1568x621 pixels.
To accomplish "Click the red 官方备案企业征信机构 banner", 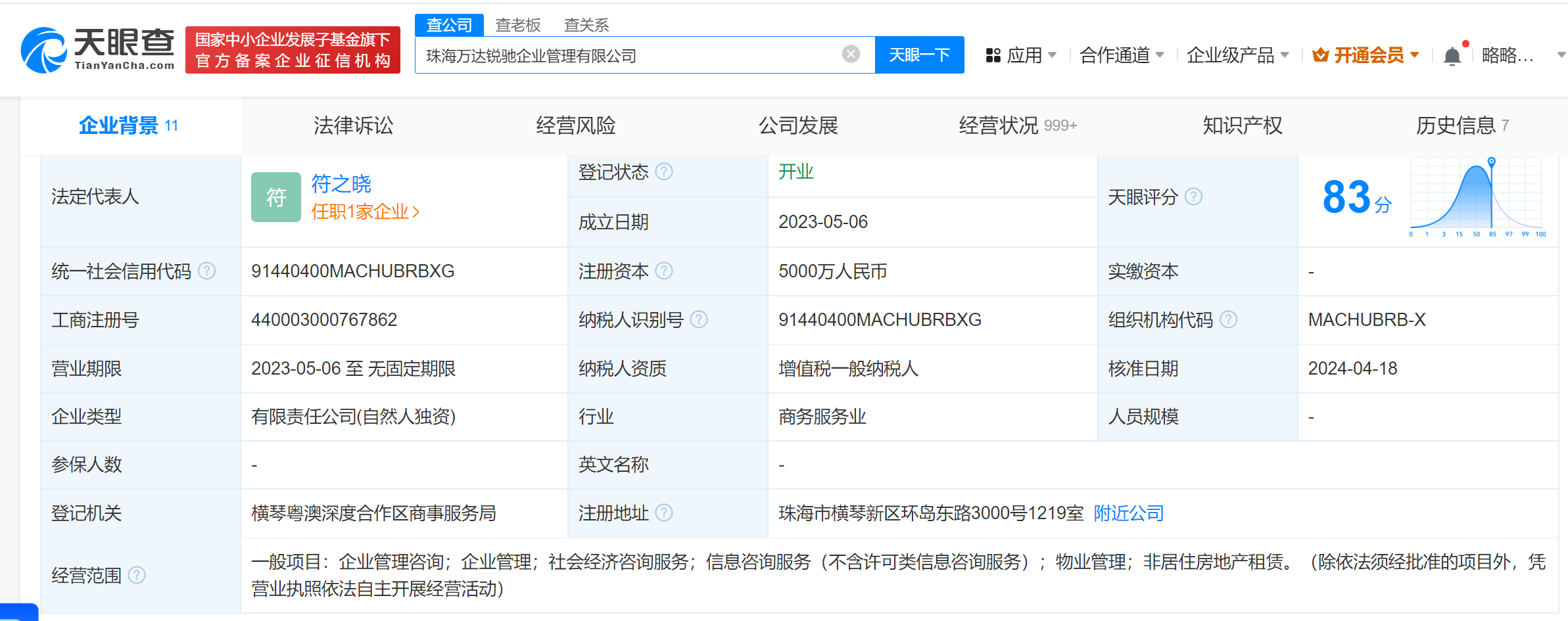I will [293, 50].
